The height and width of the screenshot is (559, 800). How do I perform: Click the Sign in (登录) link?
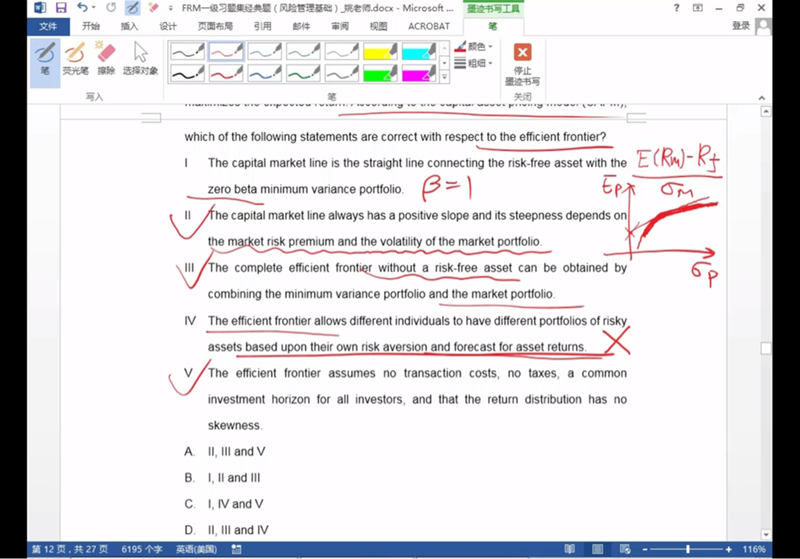pyautogui.click(x=740, y=26)
